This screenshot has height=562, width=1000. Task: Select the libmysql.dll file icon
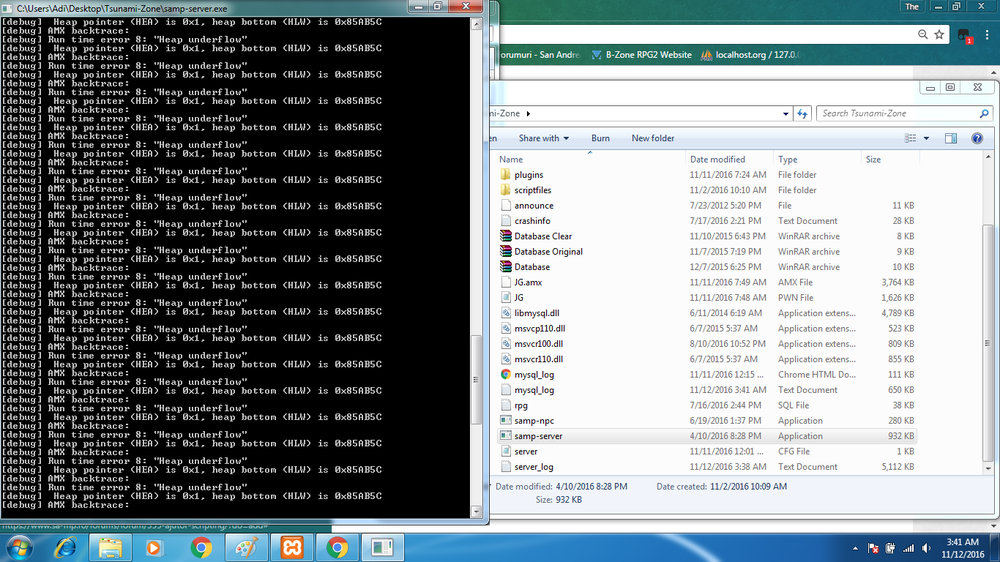(506, 313)
